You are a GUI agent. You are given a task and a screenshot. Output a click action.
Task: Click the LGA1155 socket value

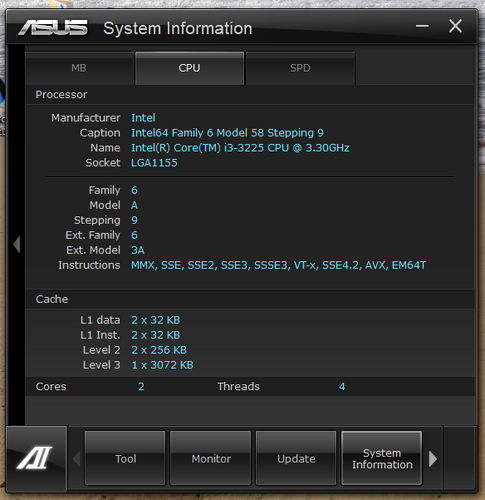pos(154,163)
